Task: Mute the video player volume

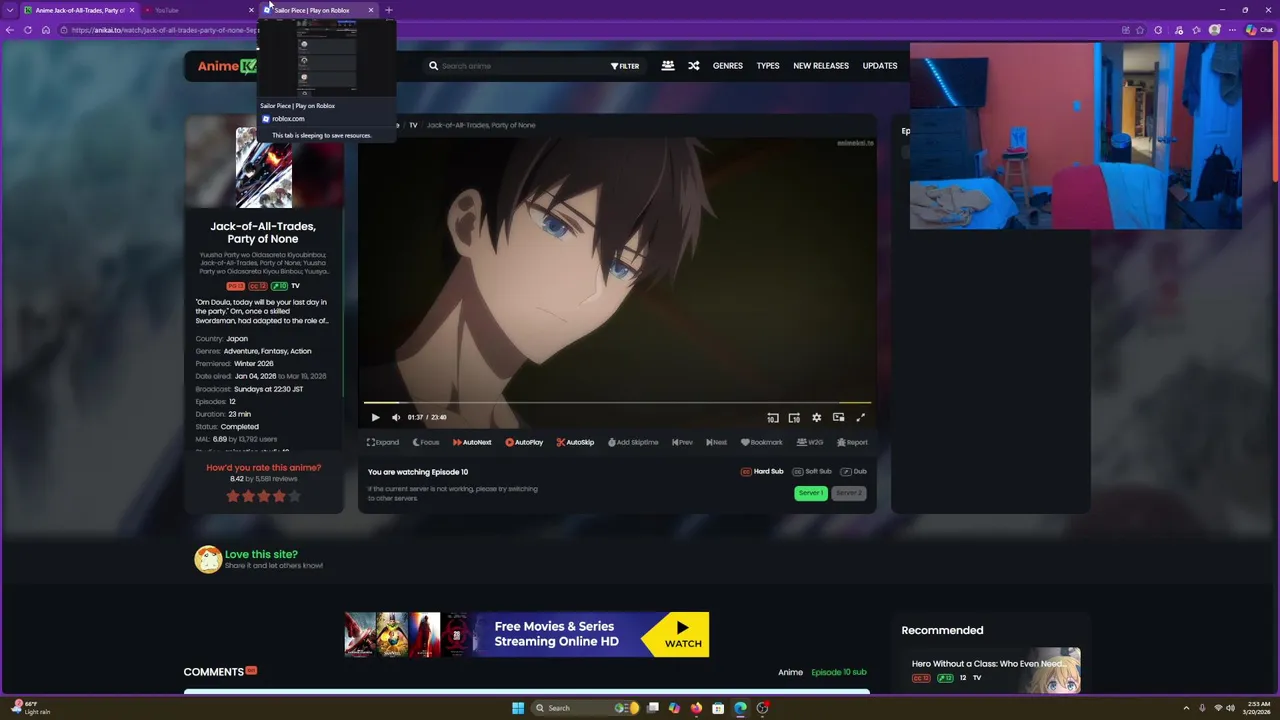Action: (396, 417)
